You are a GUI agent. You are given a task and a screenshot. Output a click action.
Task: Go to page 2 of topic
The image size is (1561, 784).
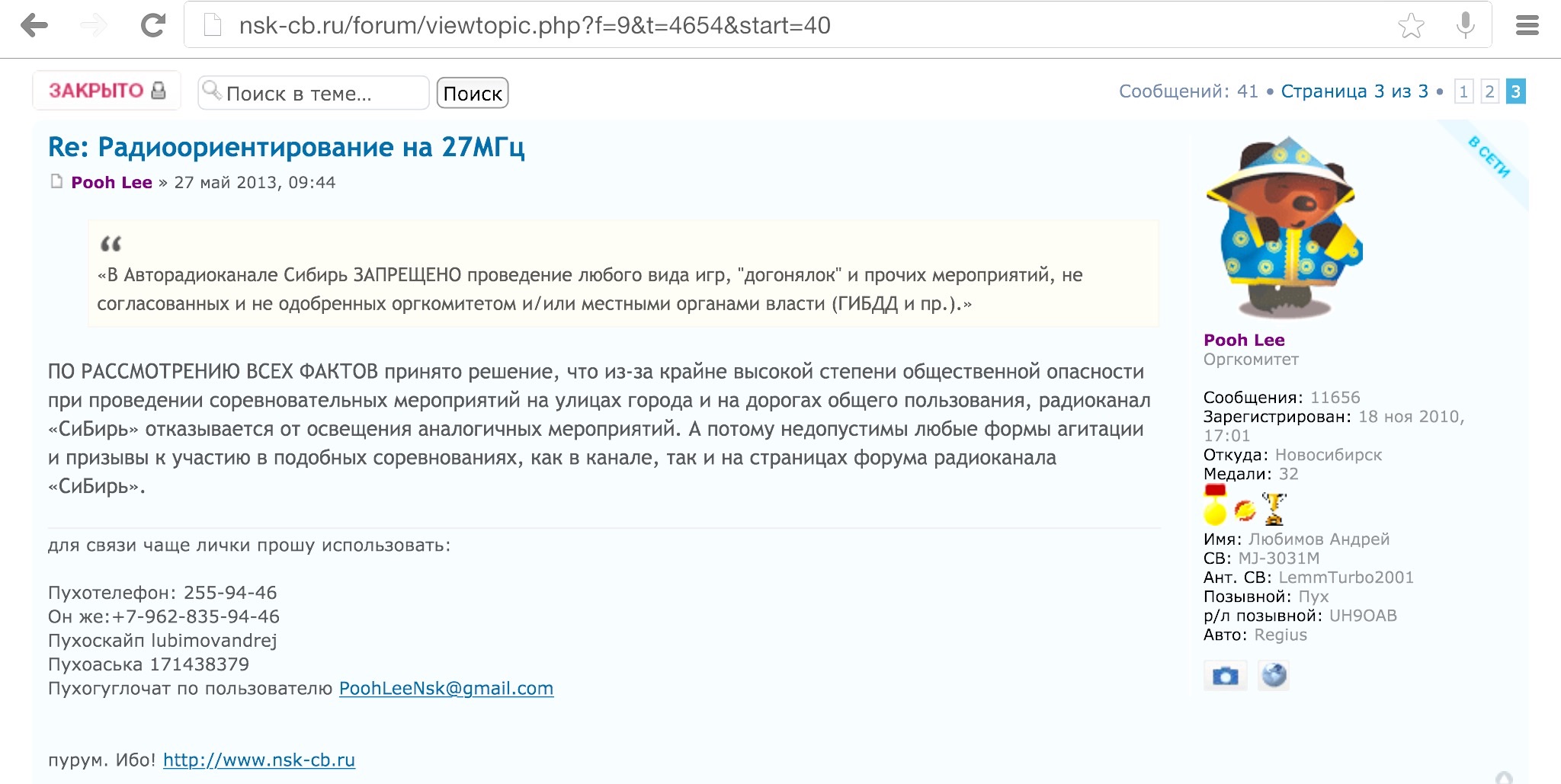click(x=1489, y=92)
